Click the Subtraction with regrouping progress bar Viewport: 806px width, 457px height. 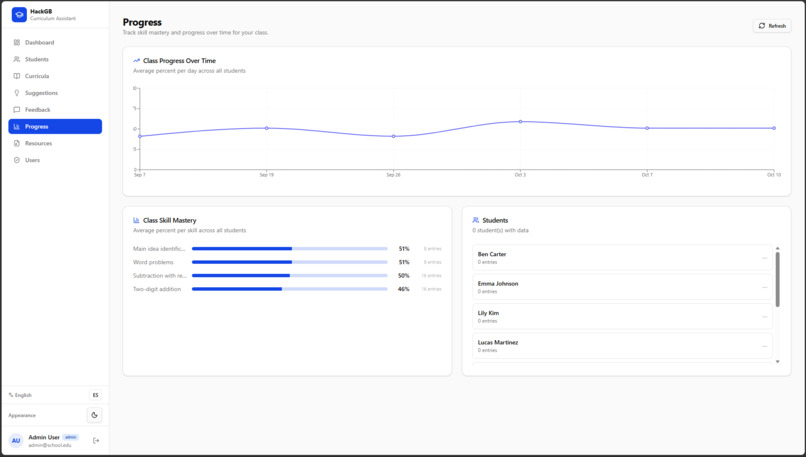coord(289,276)
